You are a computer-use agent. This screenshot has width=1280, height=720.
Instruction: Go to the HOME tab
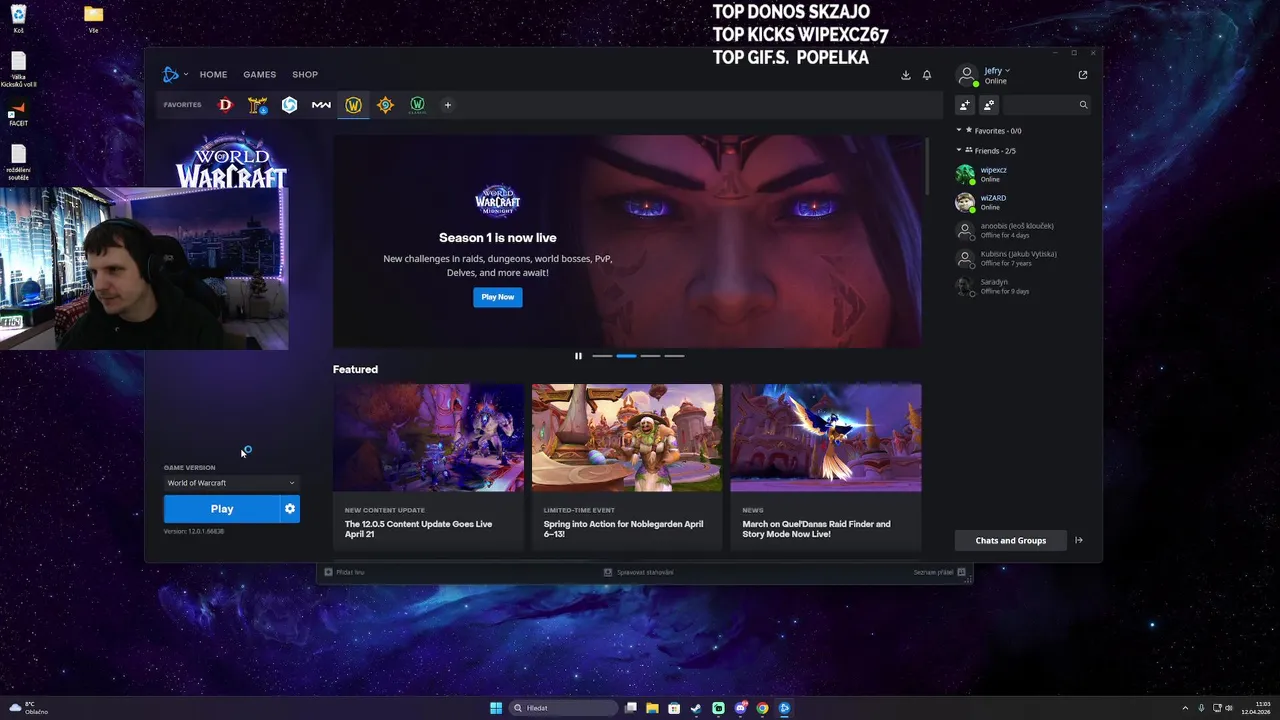[x=213, y=75]
